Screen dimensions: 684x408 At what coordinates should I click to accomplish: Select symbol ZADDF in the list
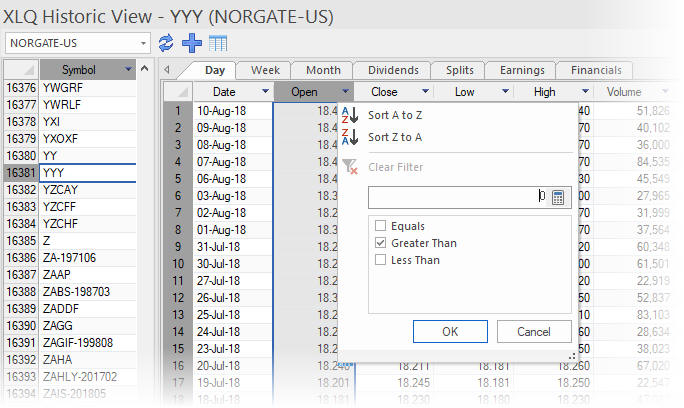point(87,309)
